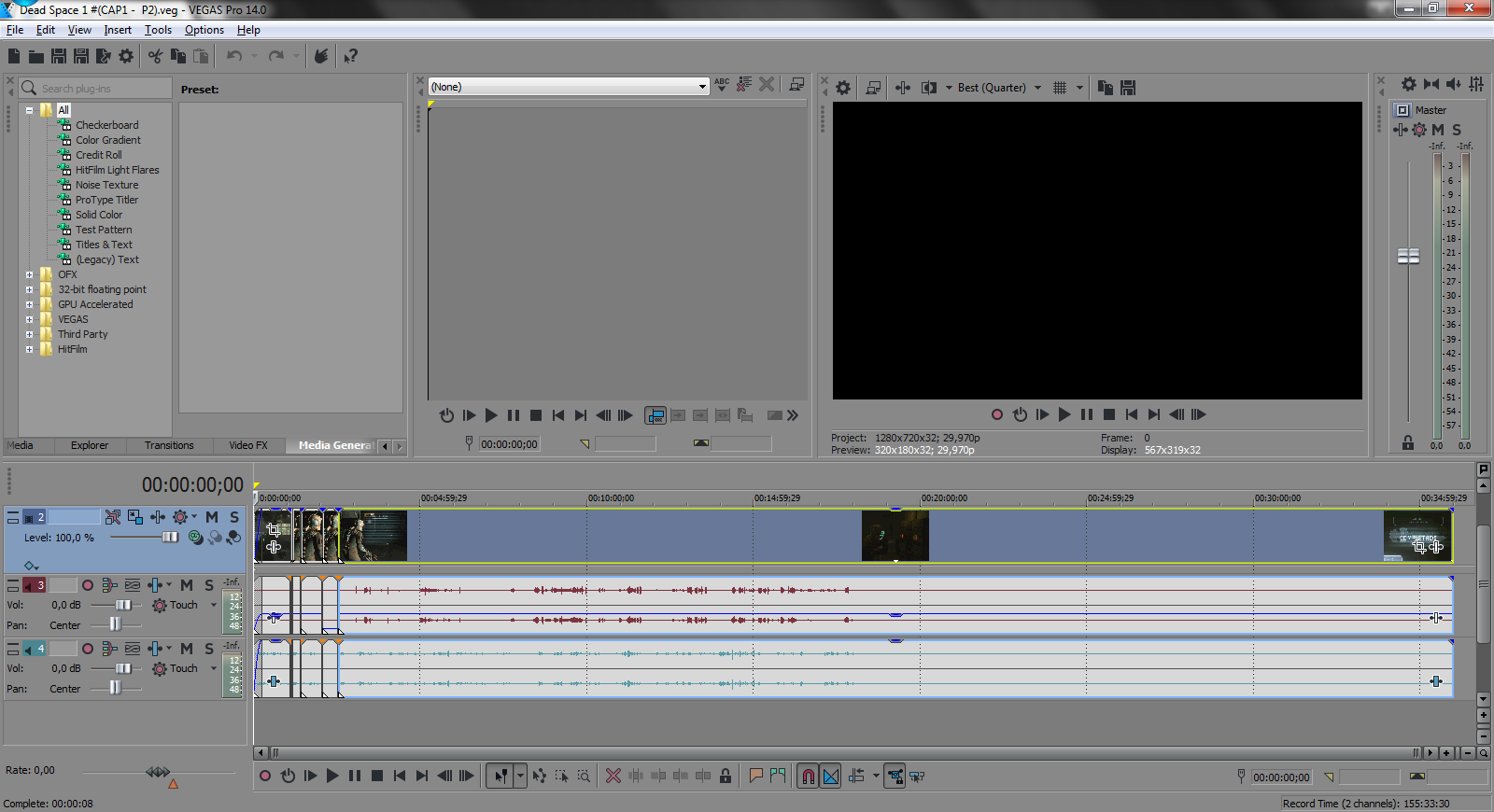This screenshot has height=812, width=1494.
Task: Click video track 2 Level slider handle
Action: click(170, 537)
